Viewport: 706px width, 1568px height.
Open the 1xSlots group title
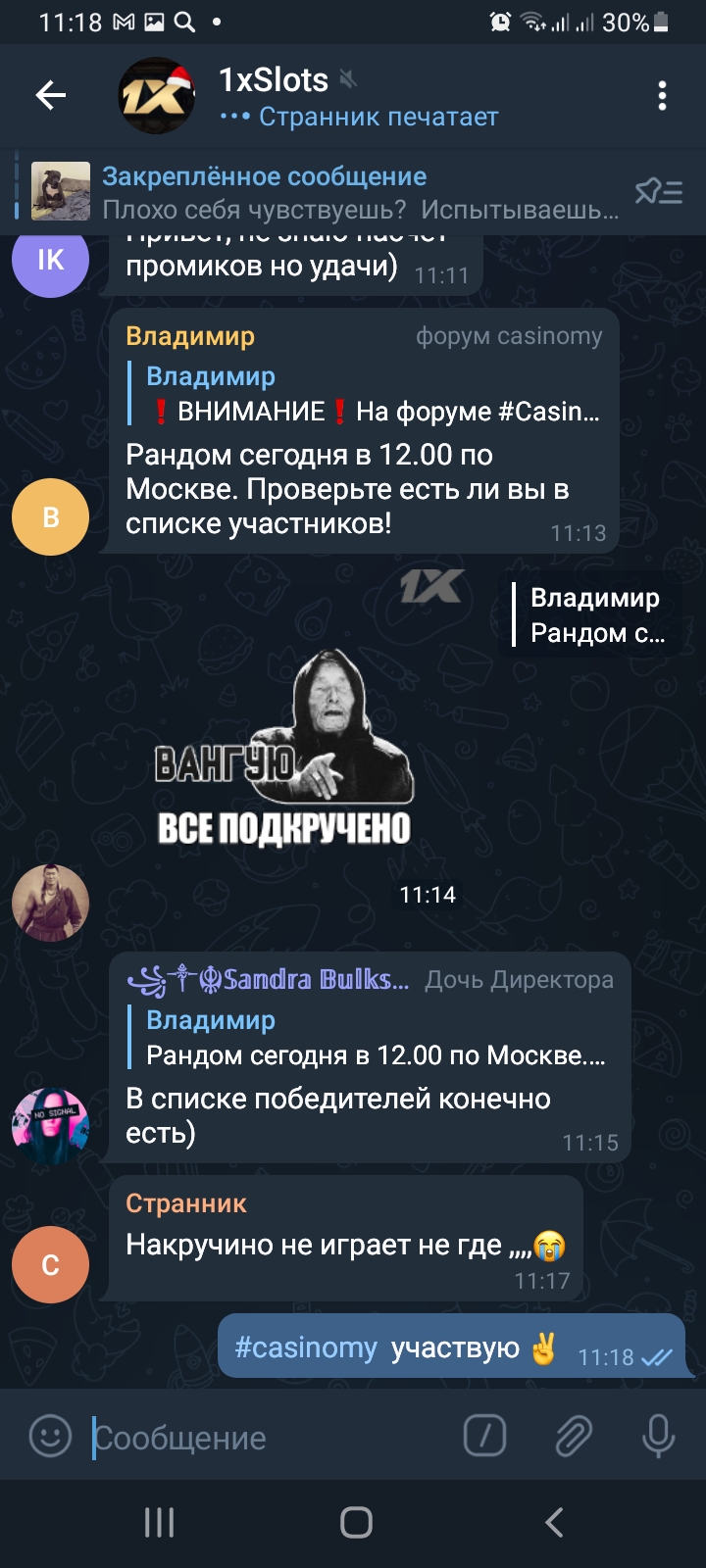pos(274,79)
